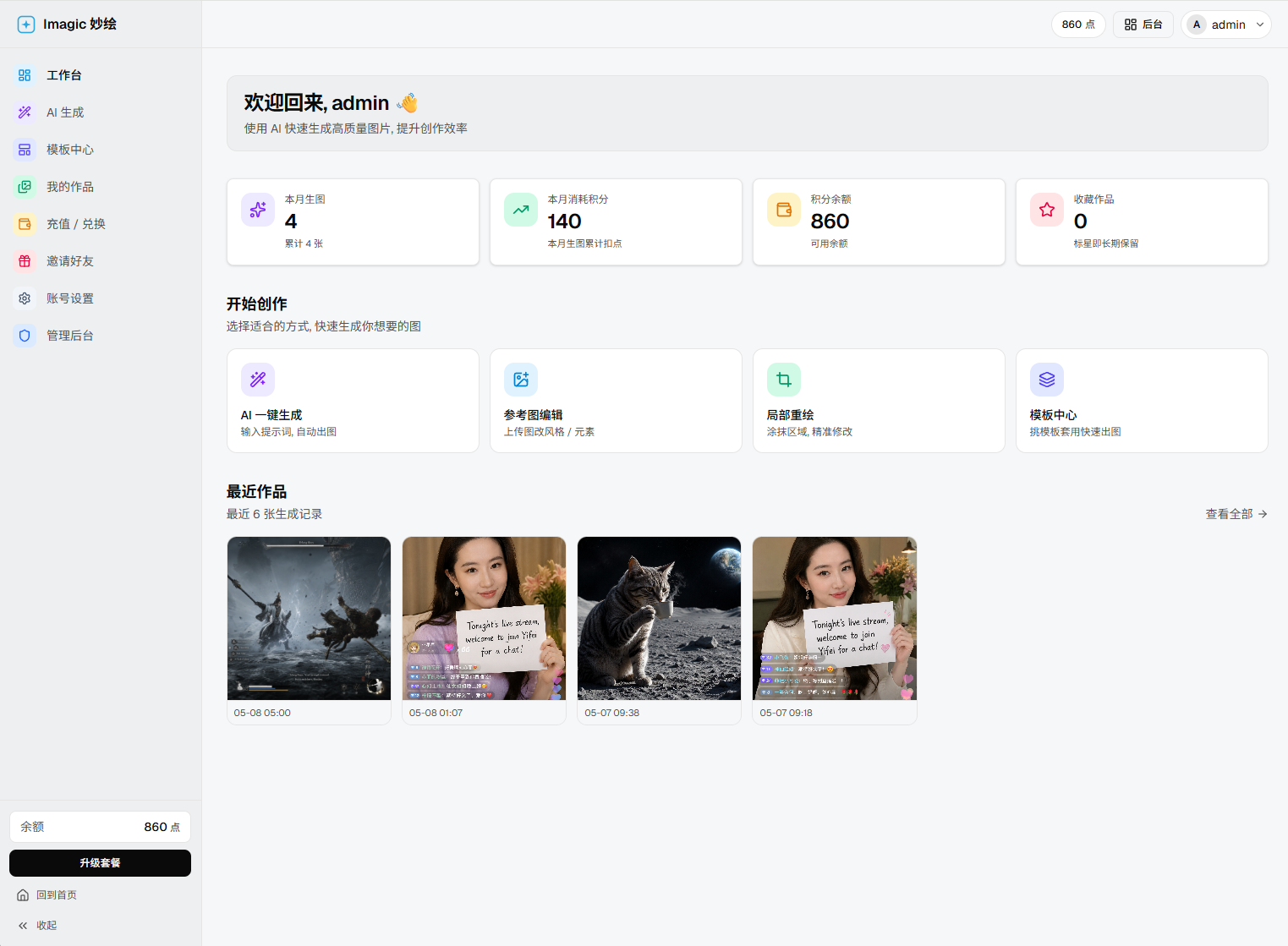The width and height of the screenshot is (1288, 946).
Task: Click 升级套餐 button
Action: (x=100, y=863)
